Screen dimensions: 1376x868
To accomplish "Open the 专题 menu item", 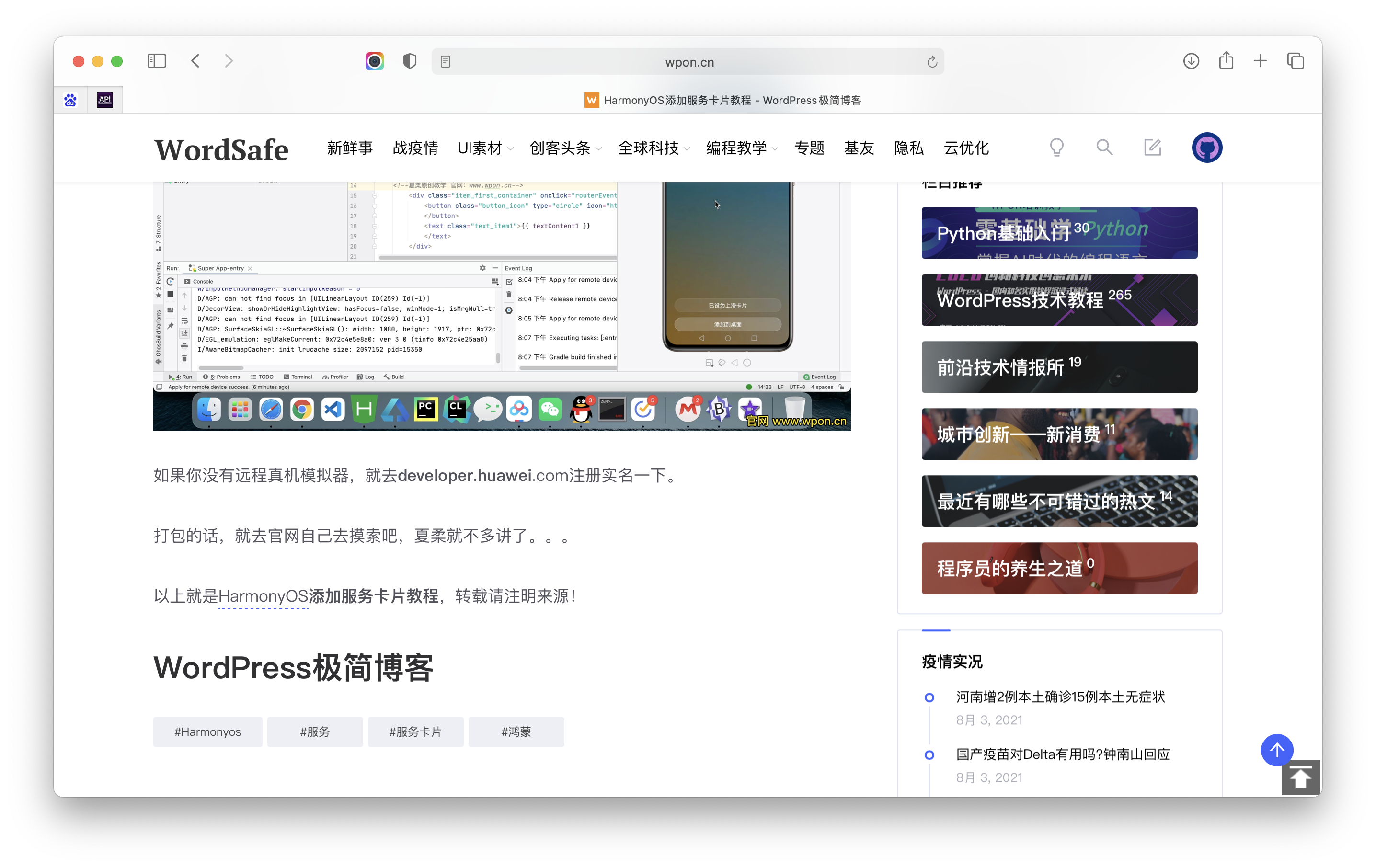I will [x=809, y=148].
